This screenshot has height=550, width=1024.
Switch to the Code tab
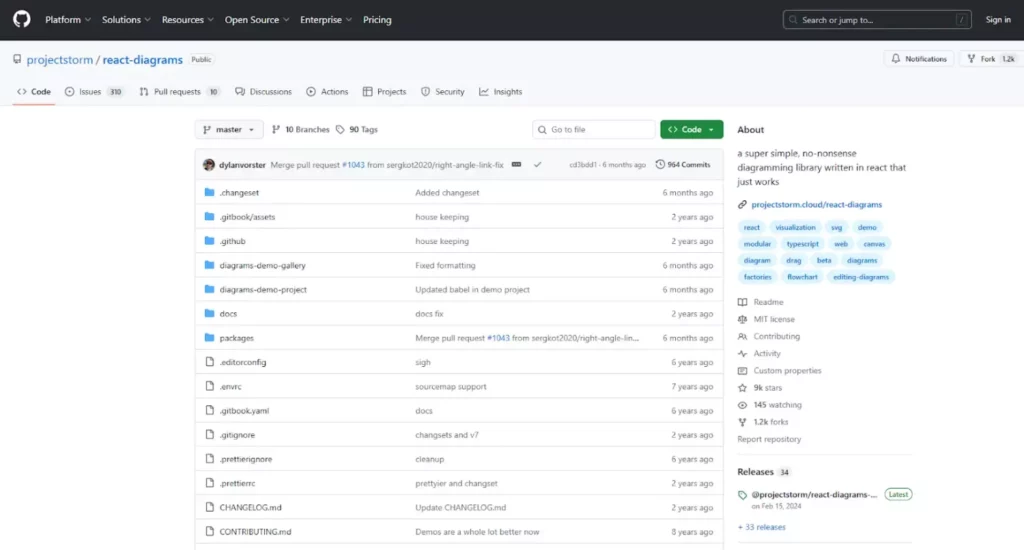click(x=34, y=91)
